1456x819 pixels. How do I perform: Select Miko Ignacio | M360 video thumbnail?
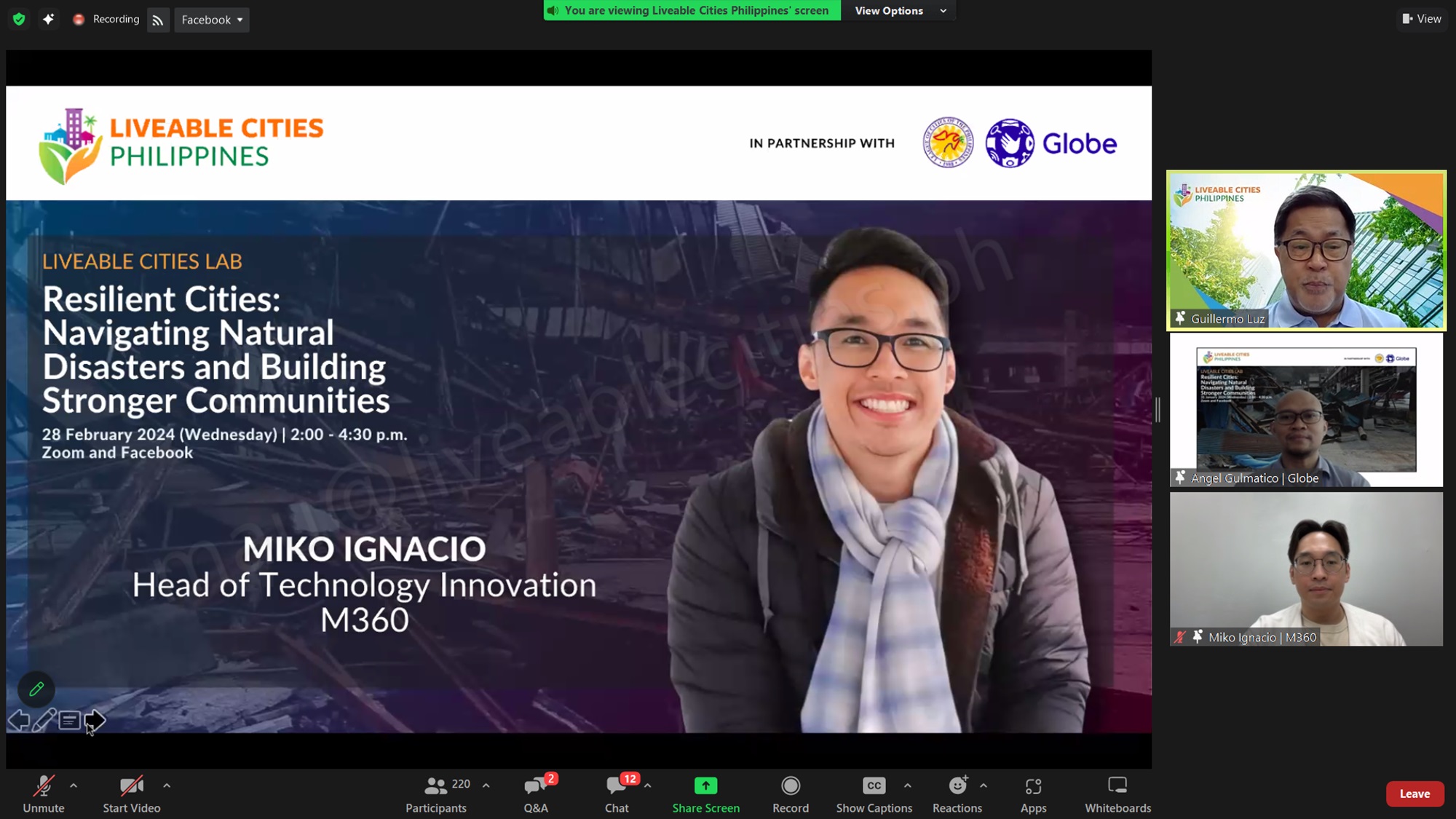pos(1306,569)
